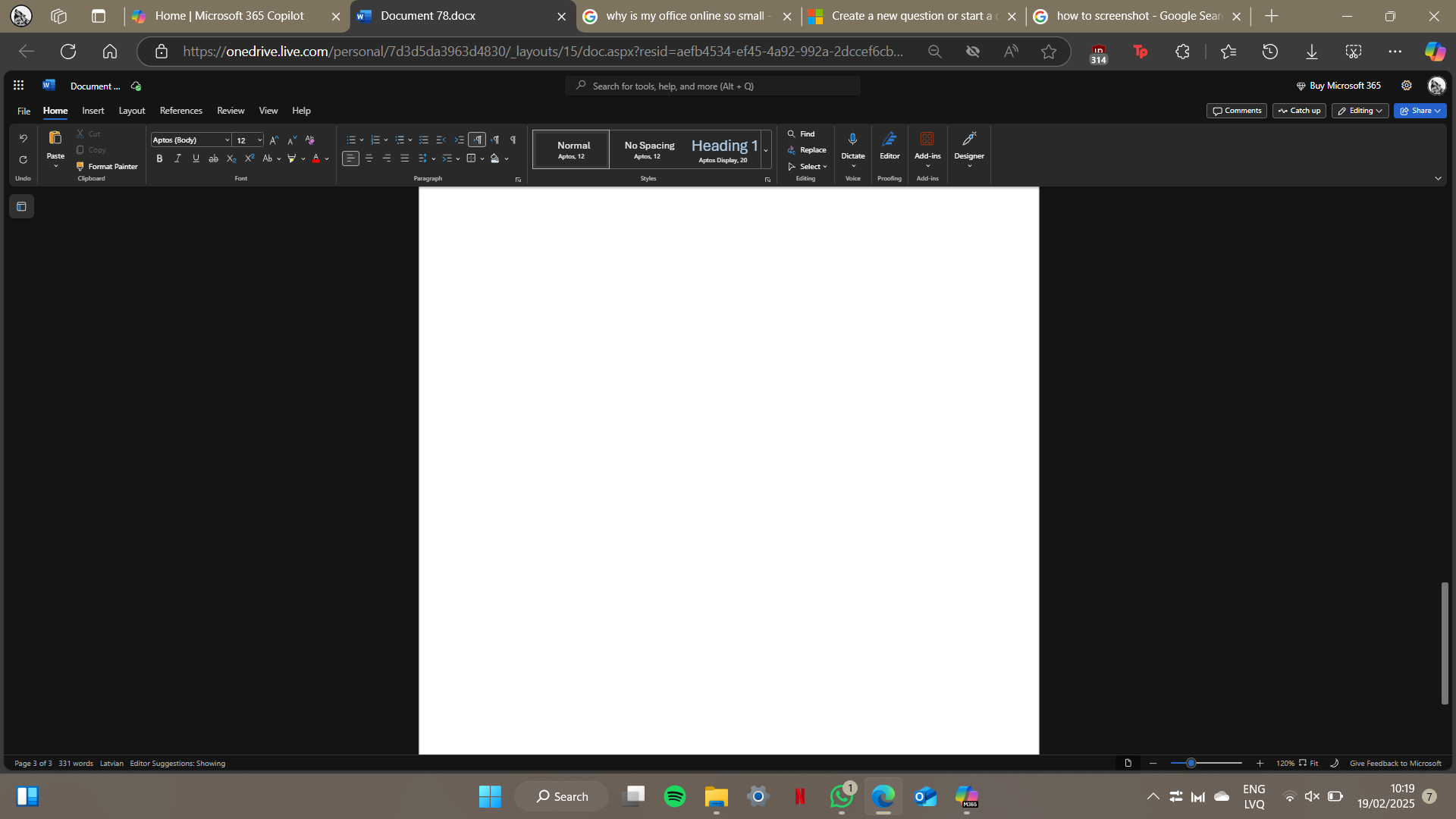Click the Catch up button

pyautogui.click(x=1299, y=111)
